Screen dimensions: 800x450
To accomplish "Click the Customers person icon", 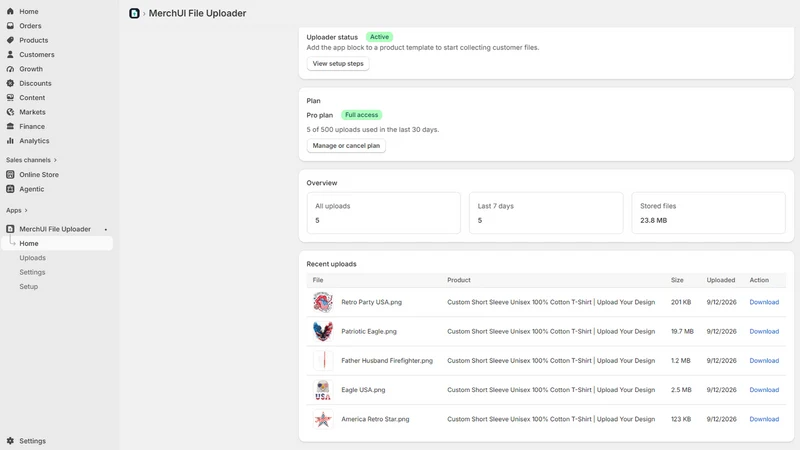I will click(10, 54).
